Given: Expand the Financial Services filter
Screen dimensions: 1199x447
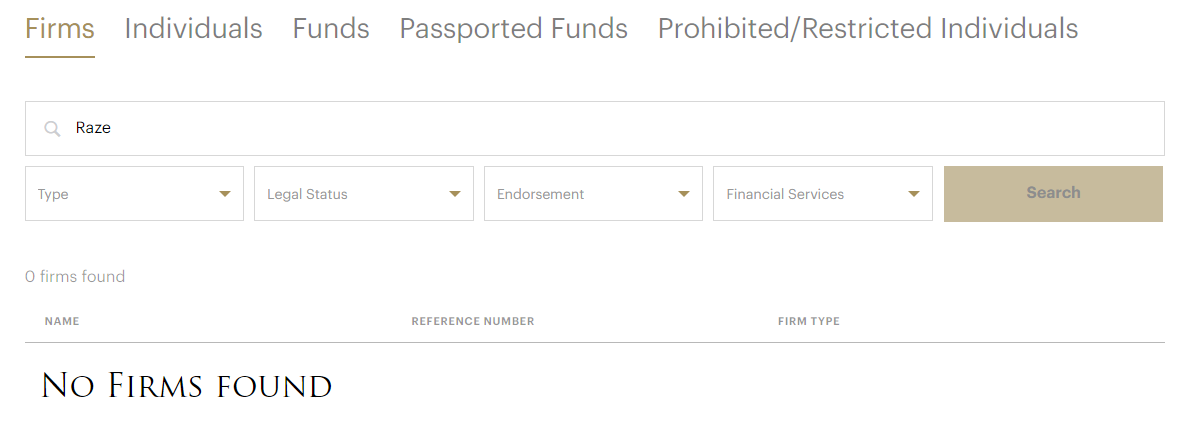Looking at the screenshot, I should [822, 194].
